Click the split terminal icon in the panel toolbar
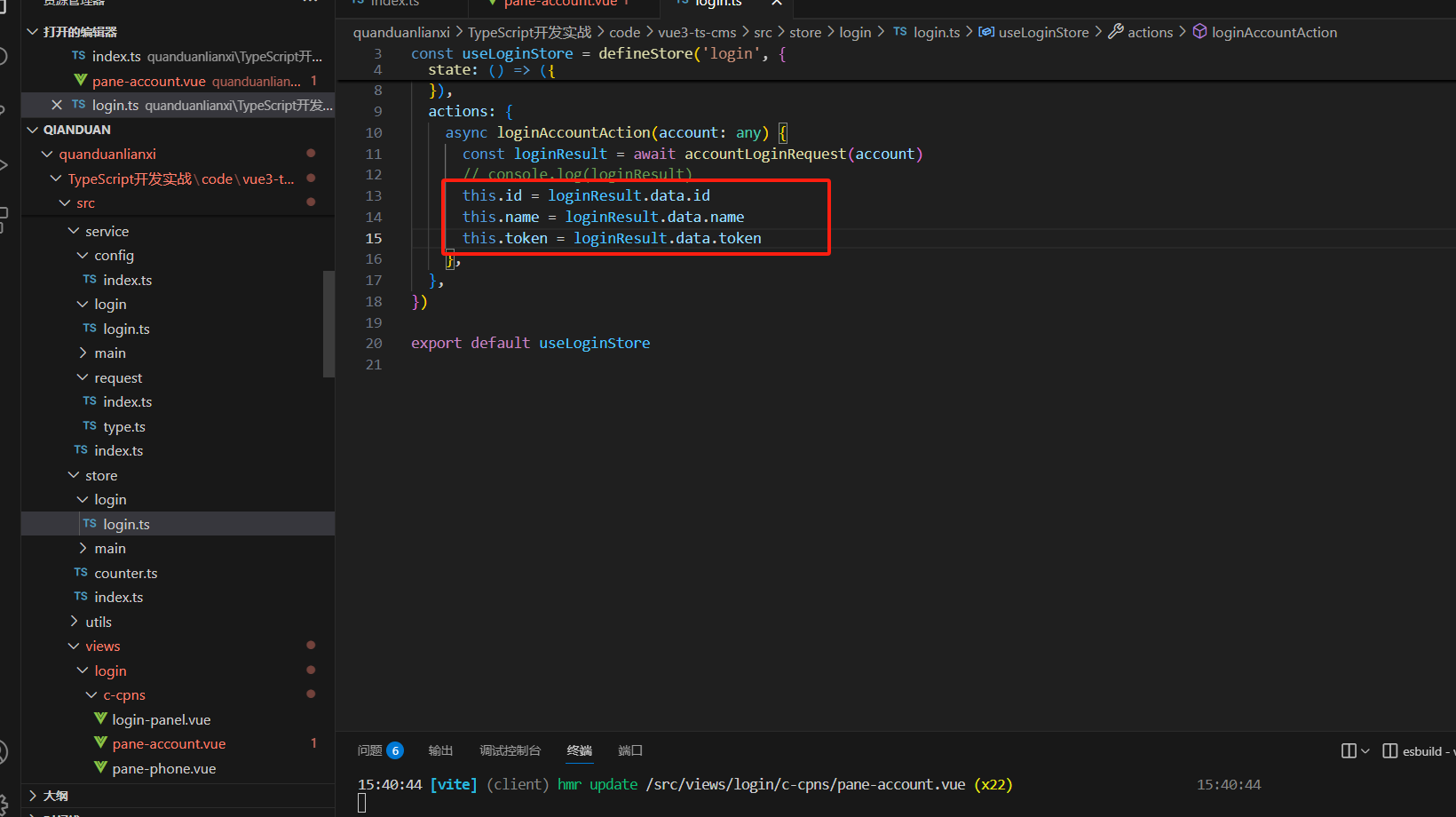Viewport: 1456px width, 817px height. click(x=1349, y=751)
